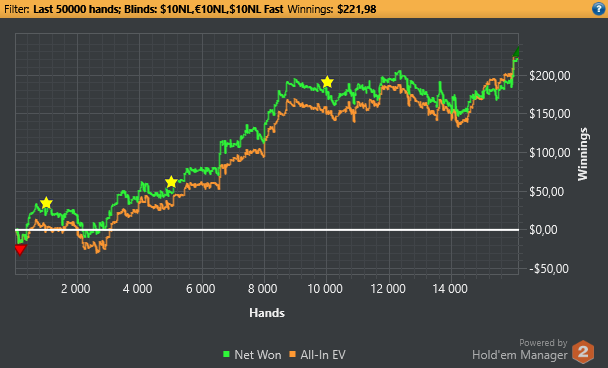
Task: Click the All-In EV legend label
Action: click(323, 354)
